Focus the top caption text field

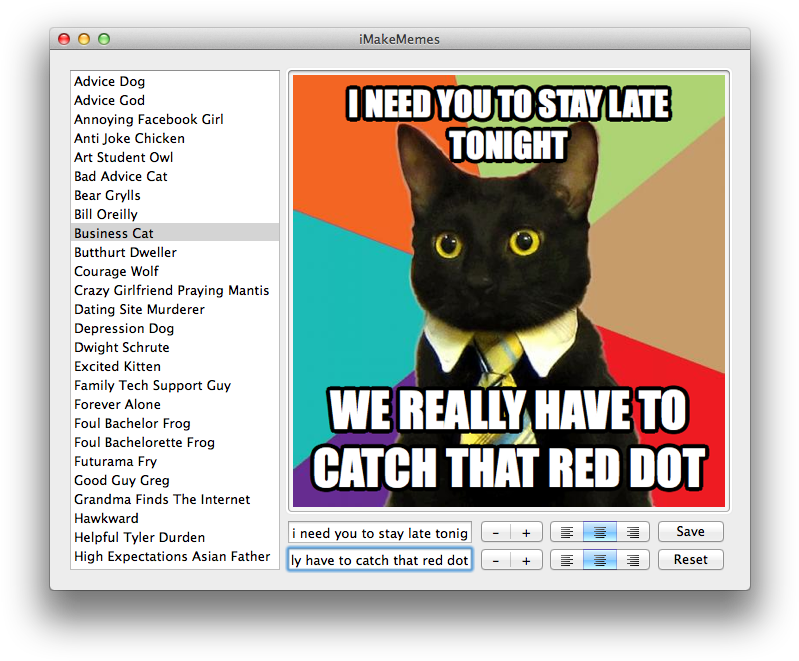pos(380,533)
